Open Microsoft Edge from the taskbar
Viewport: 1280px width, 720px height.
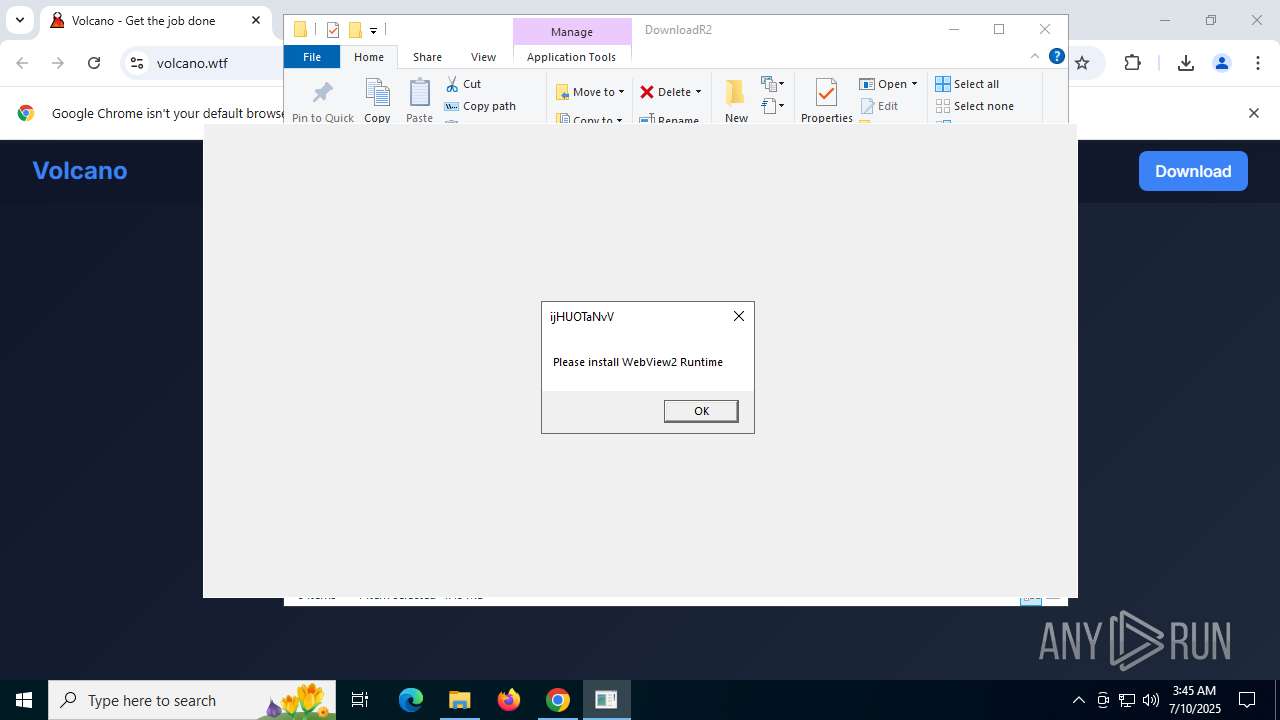[x=411, y=700]
